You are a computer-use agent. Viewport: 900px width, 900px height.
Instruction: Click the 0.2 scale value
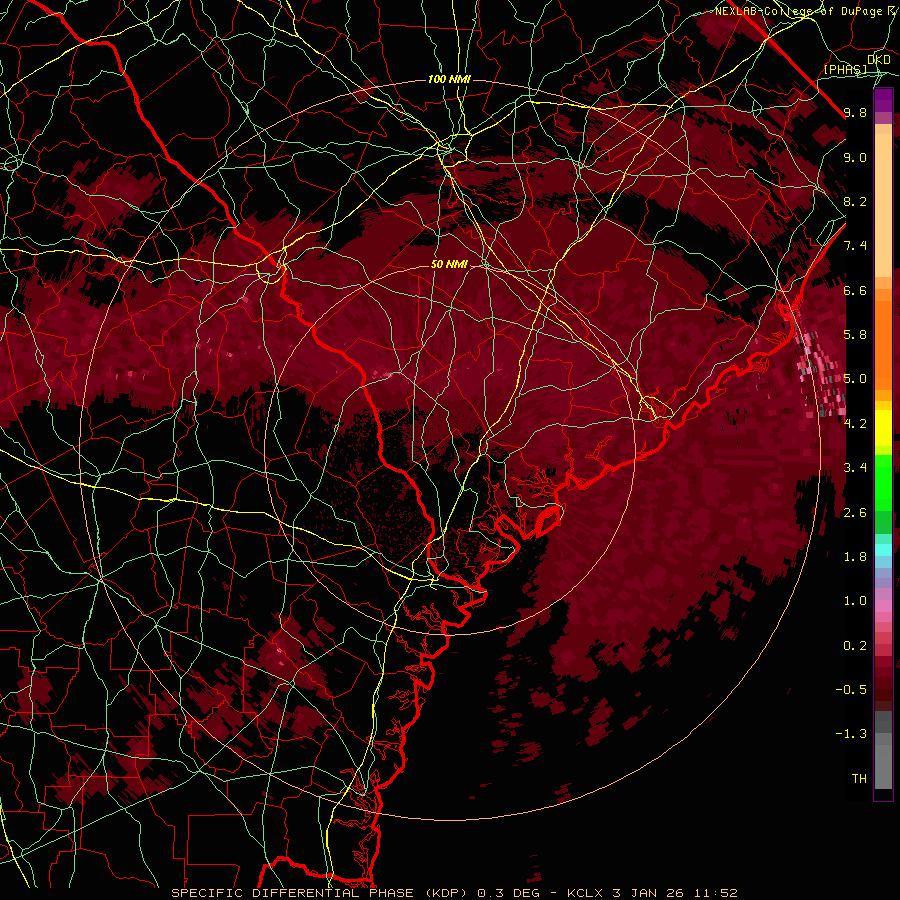point(855,646)
